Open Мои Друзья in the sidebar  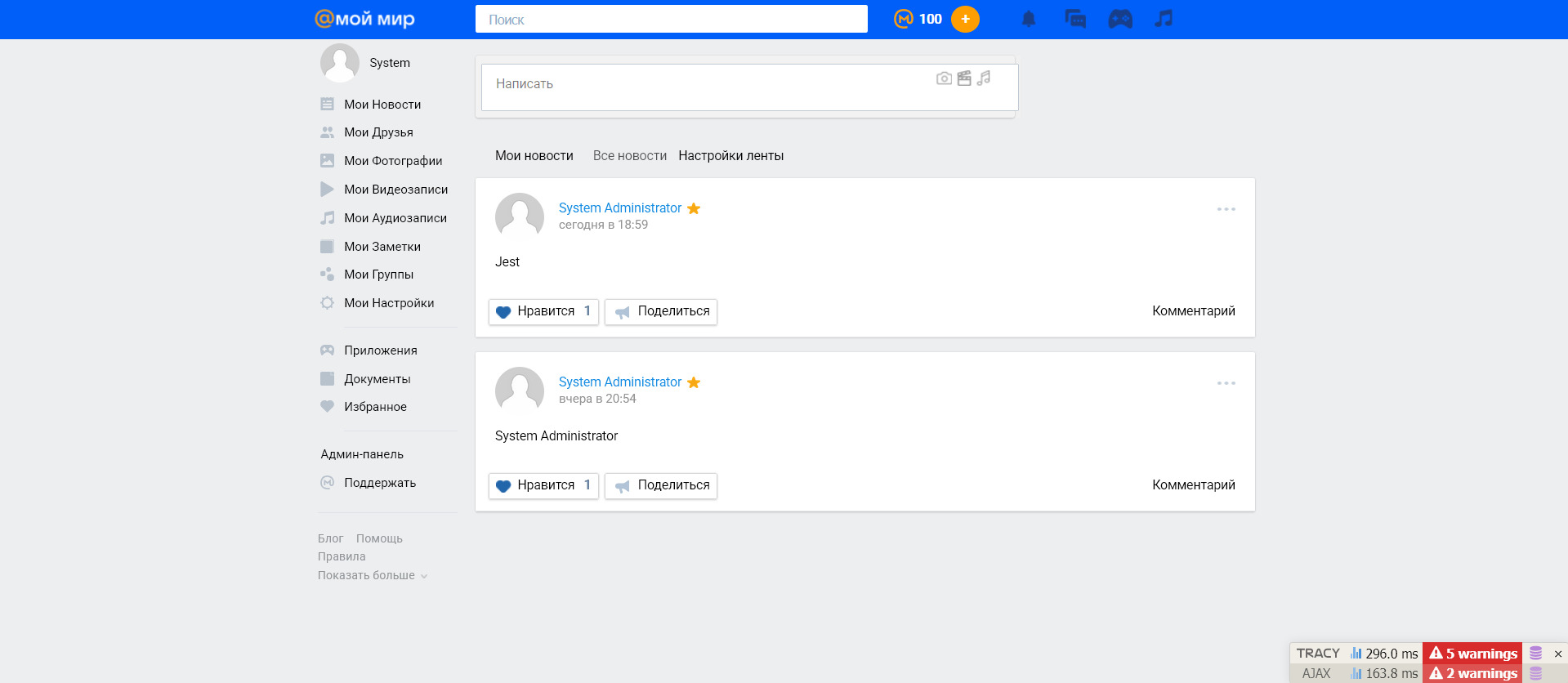click(x=378, y=132)
